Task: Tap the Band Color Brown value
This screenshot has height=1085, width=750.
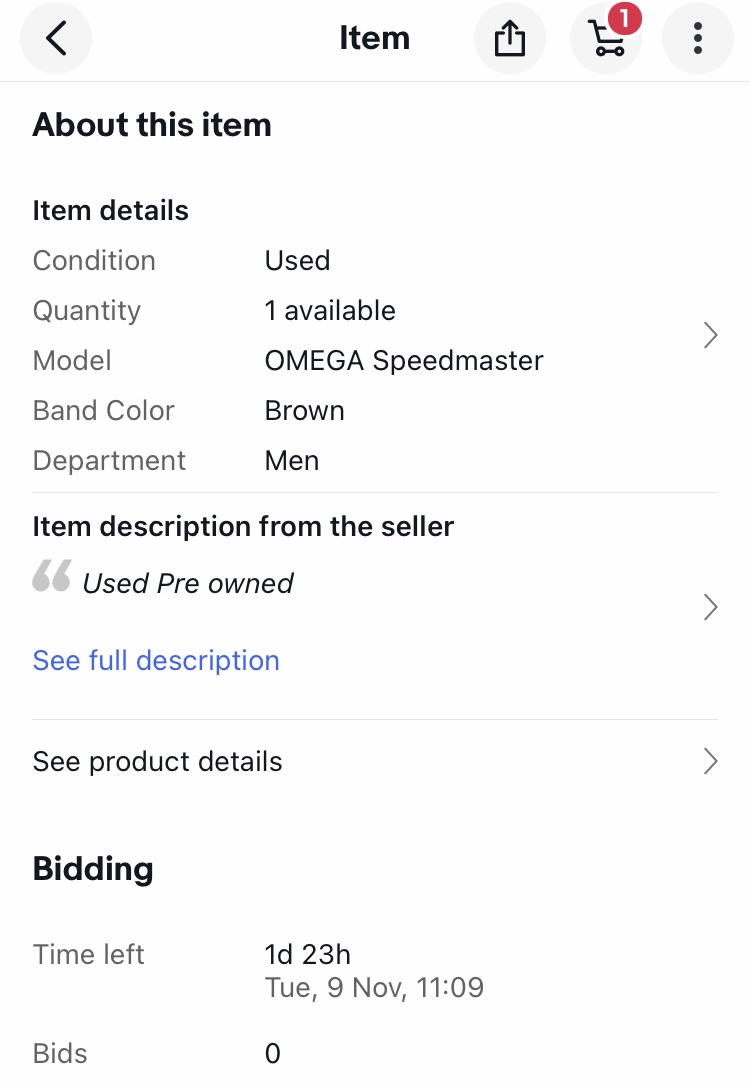Action: tap(304, 411)
